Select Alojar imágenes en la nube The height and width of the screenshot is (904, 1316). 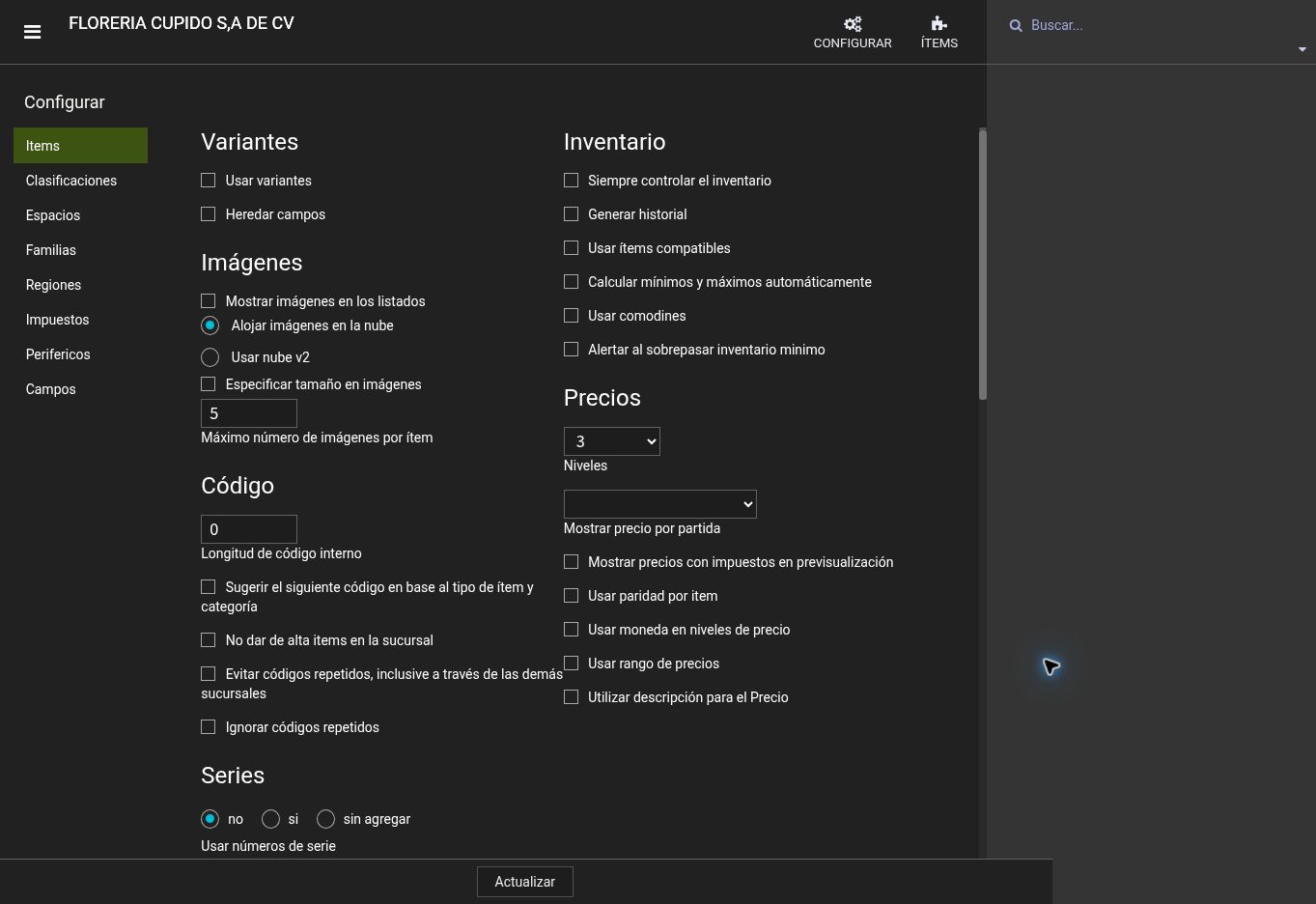tap(210, 325)
